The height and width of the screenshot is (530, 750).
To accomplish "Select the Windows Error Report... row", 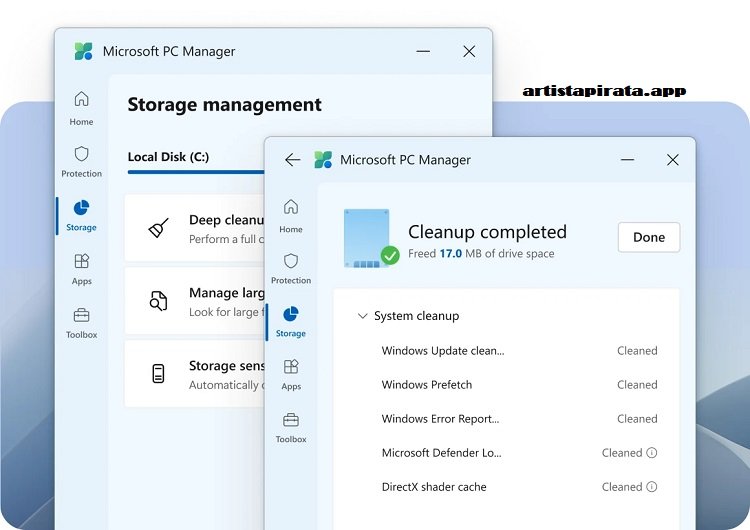I will tap(519, 419).
